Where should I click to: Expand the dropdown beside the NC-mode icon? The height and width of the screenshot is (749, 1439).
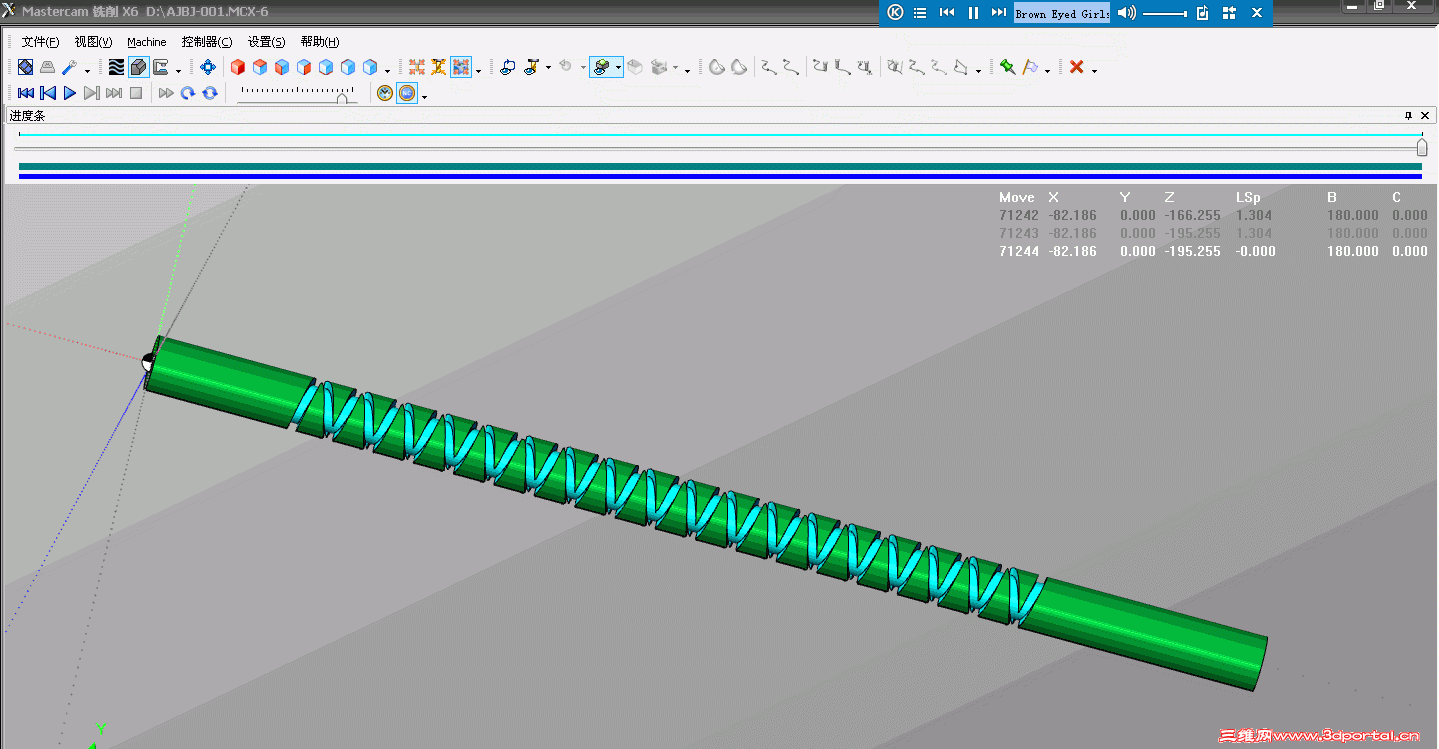tap(425, 96)
